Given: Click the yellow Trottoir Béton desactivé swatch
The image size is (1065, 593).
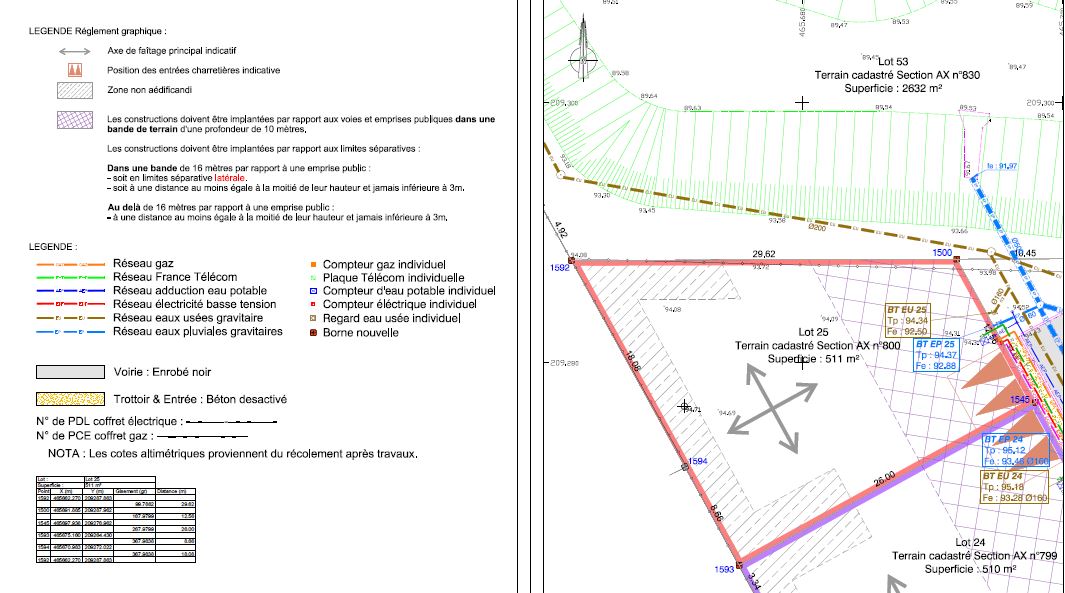Looking at the screenshot, I should (71, 399).
